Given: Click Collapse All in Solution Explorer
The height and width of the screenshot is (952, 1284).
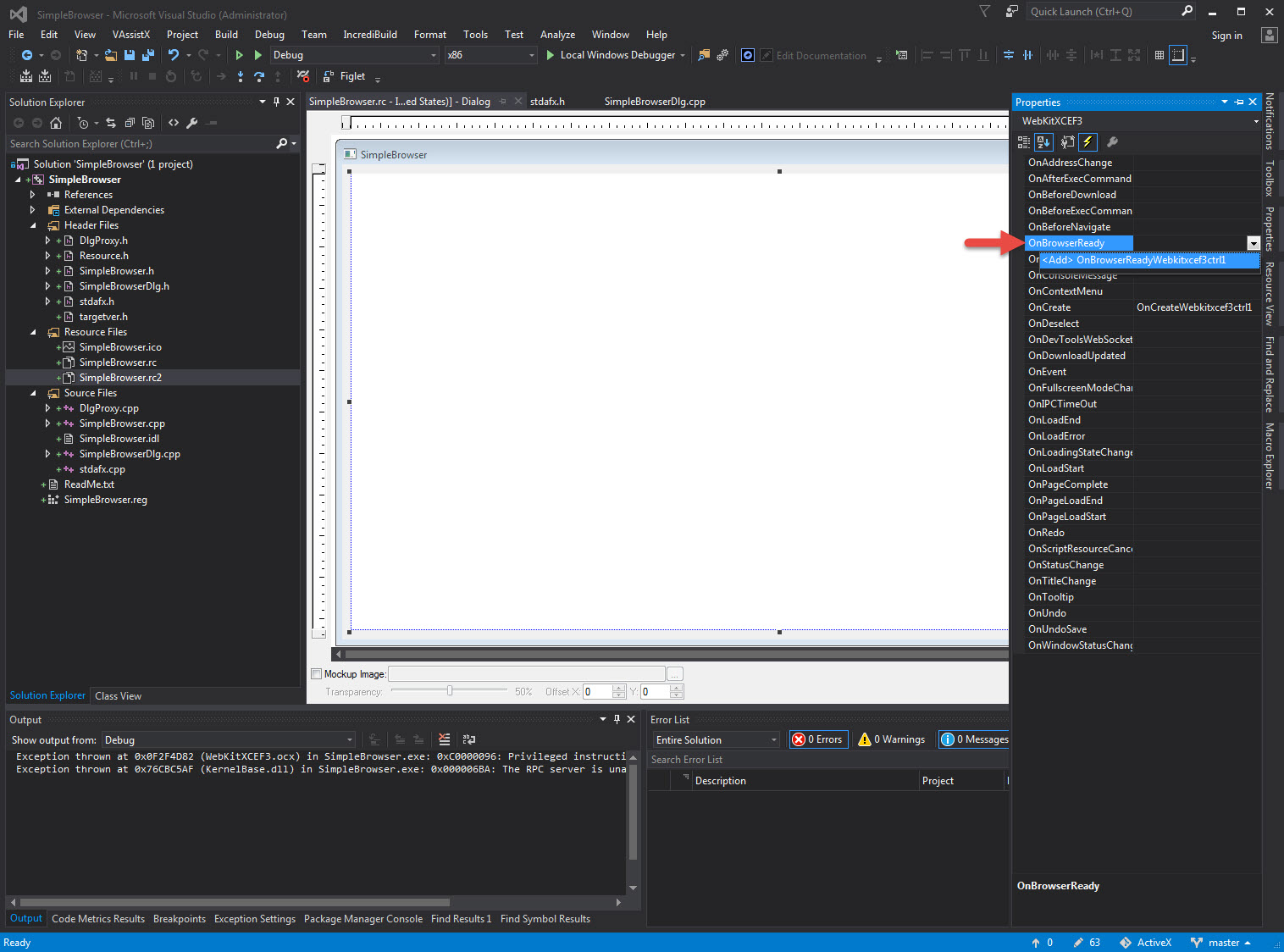Looking at the screenshot, I should click(x=130, y=123).
